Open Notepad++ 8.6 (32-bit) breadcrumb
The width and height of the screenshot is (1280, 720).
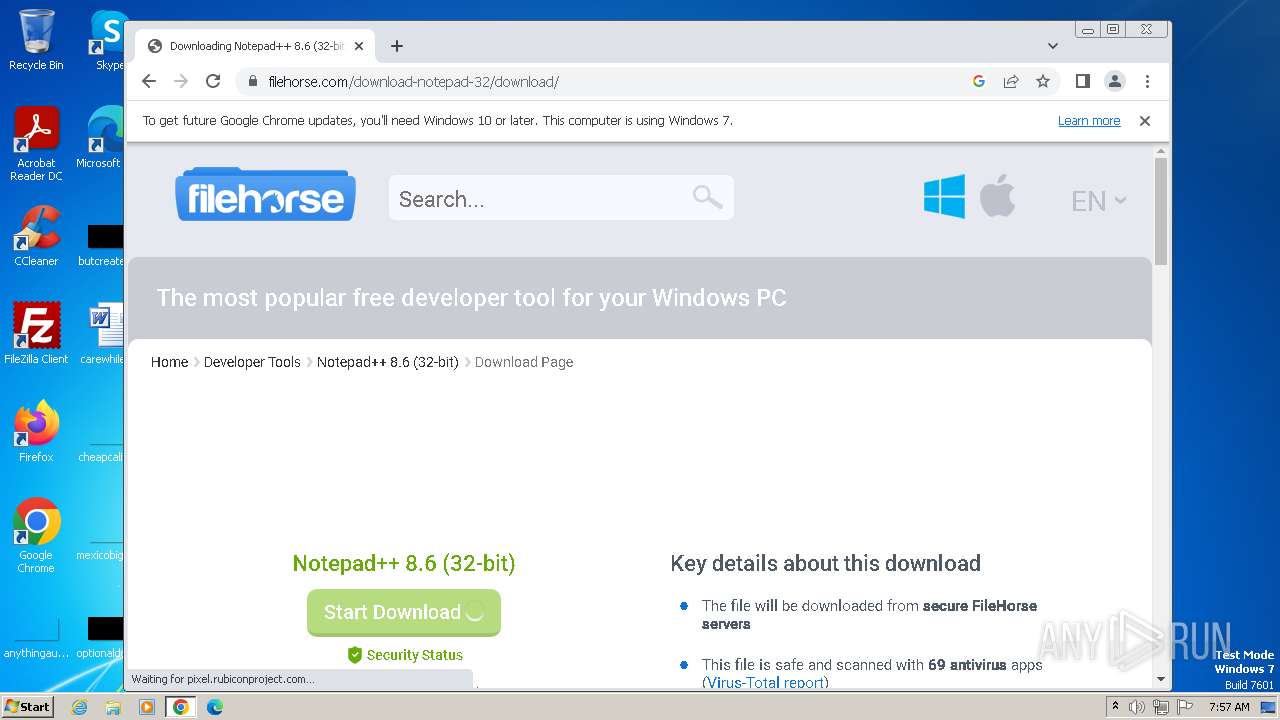[388, 362]
